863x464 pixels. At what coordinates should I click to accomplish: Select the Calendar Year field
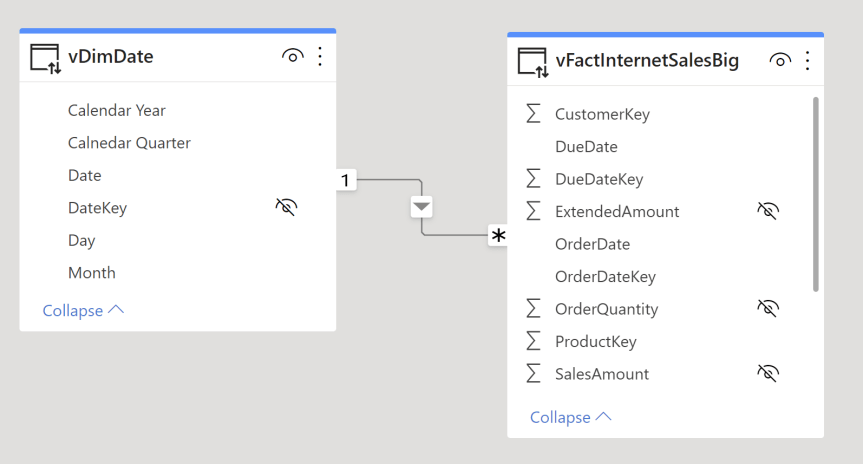tap(116, 110)
